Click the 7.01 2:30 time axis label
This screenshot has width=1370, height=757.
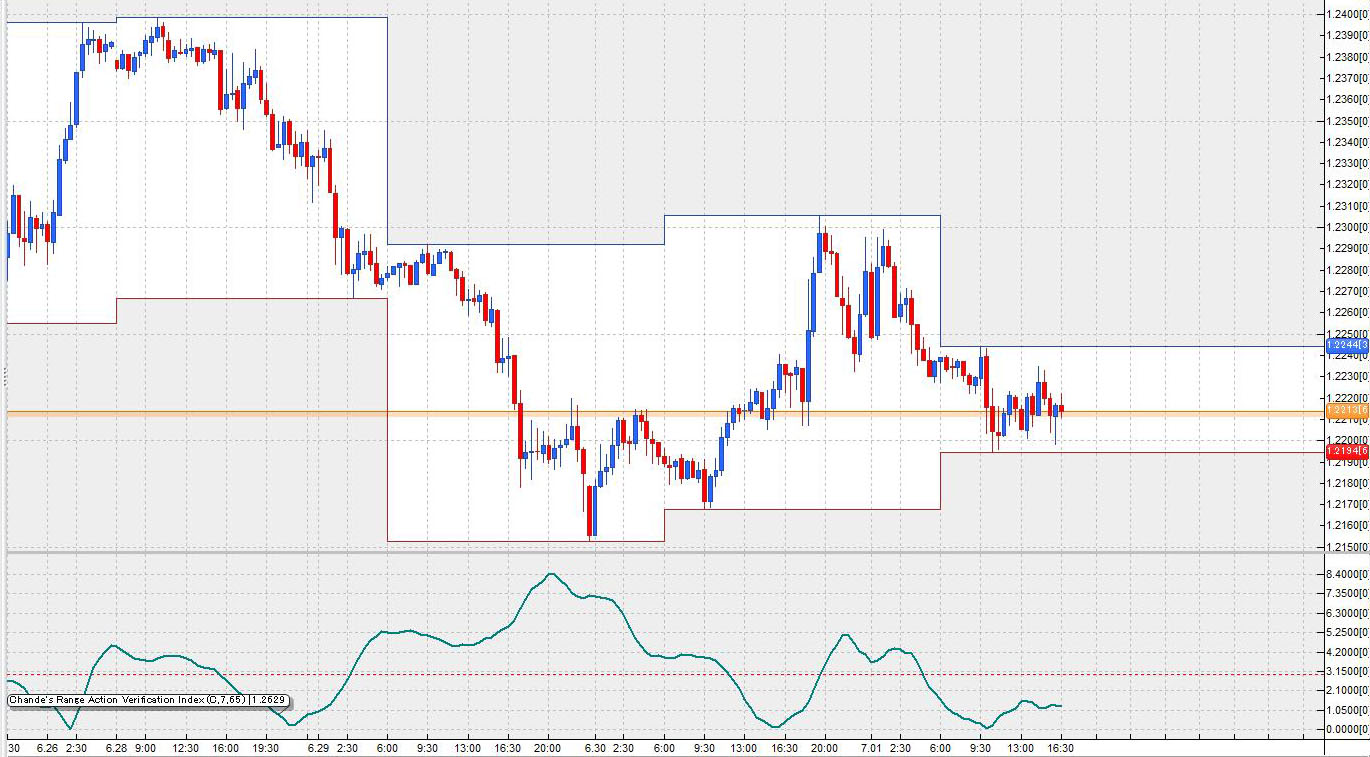pyautogui.click(x=885, y=748)
